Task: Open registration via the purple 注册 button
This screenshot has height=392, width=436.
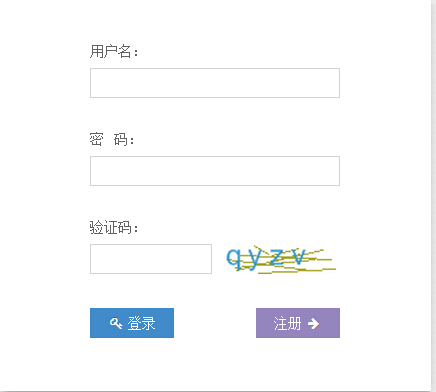Action: click(x=298, y=323)
